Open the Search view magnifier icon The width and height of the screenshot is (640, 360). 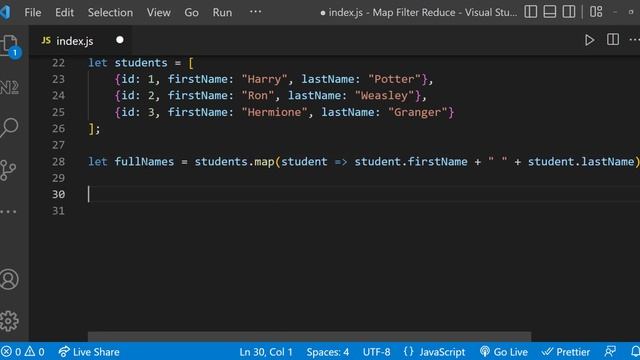point(9,127)
